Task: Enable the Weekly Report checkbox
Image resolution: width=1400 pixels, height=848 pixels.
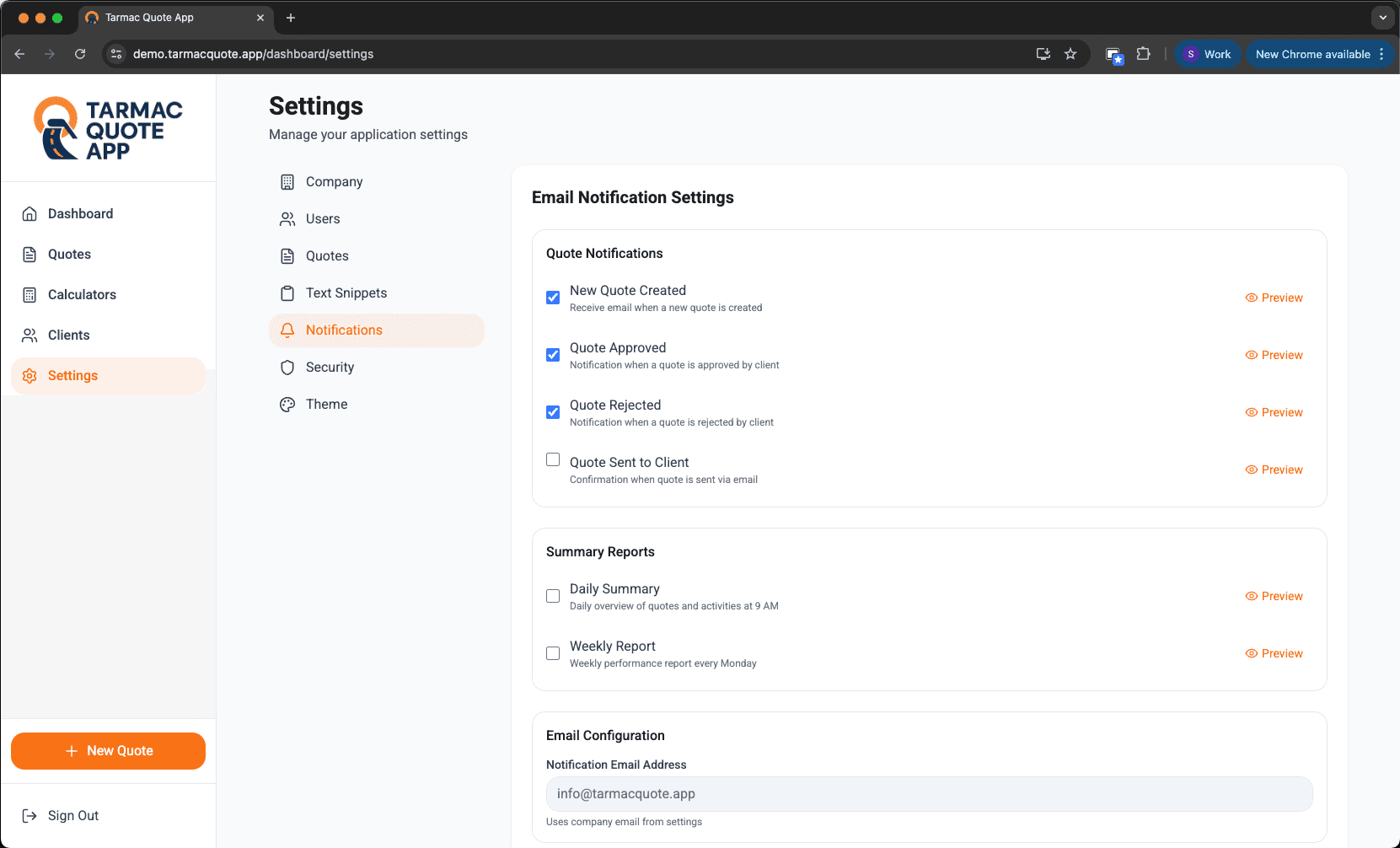Action: pyautogui.click(x=553, y=653)
